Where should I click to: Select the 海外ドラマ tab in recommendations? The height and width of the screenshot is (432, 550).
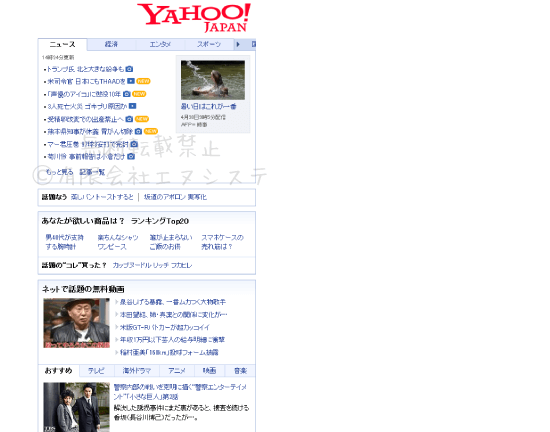[137, 371]
